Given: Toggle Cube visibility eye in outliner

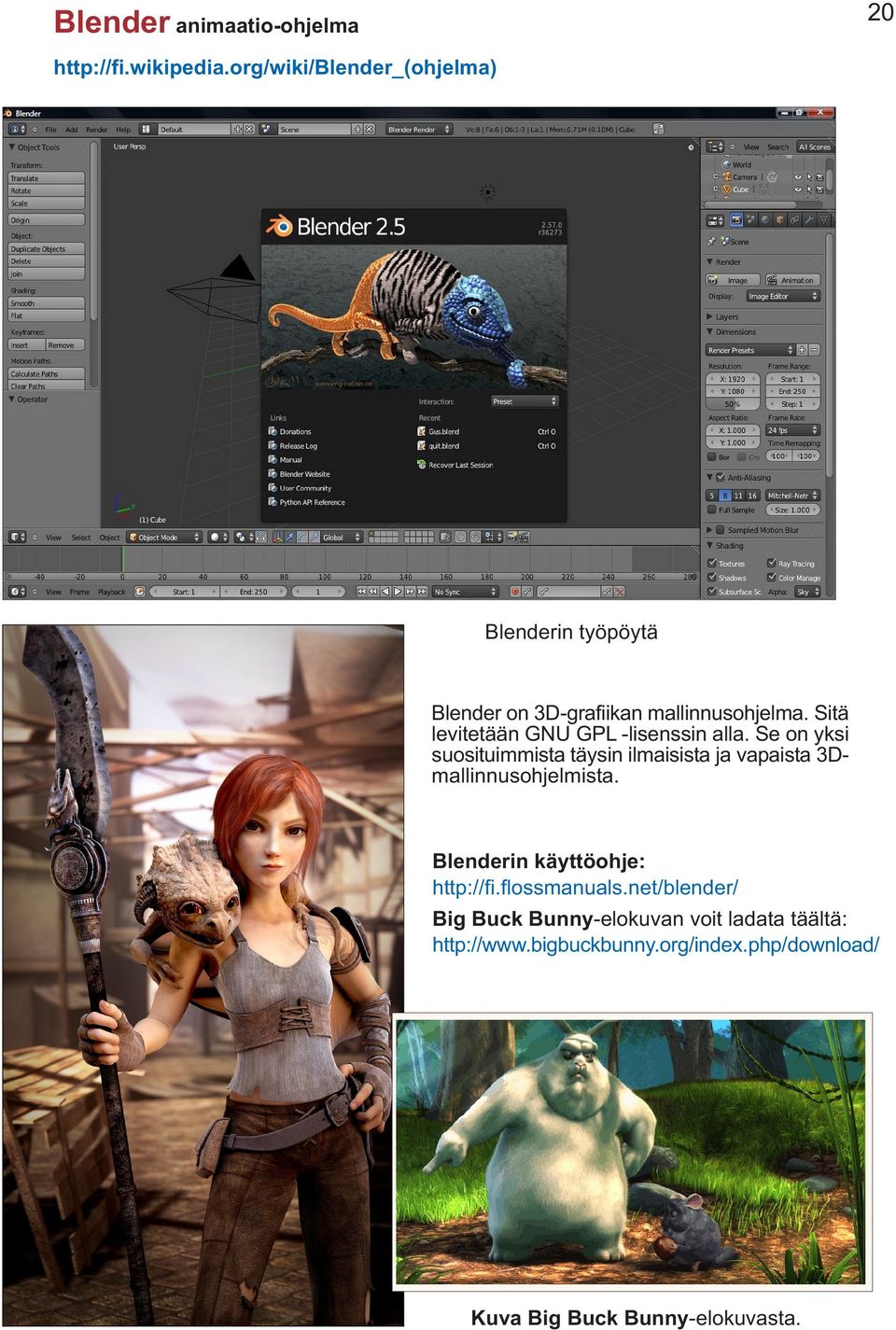Looking at the screenshot, I should (798, 189).
